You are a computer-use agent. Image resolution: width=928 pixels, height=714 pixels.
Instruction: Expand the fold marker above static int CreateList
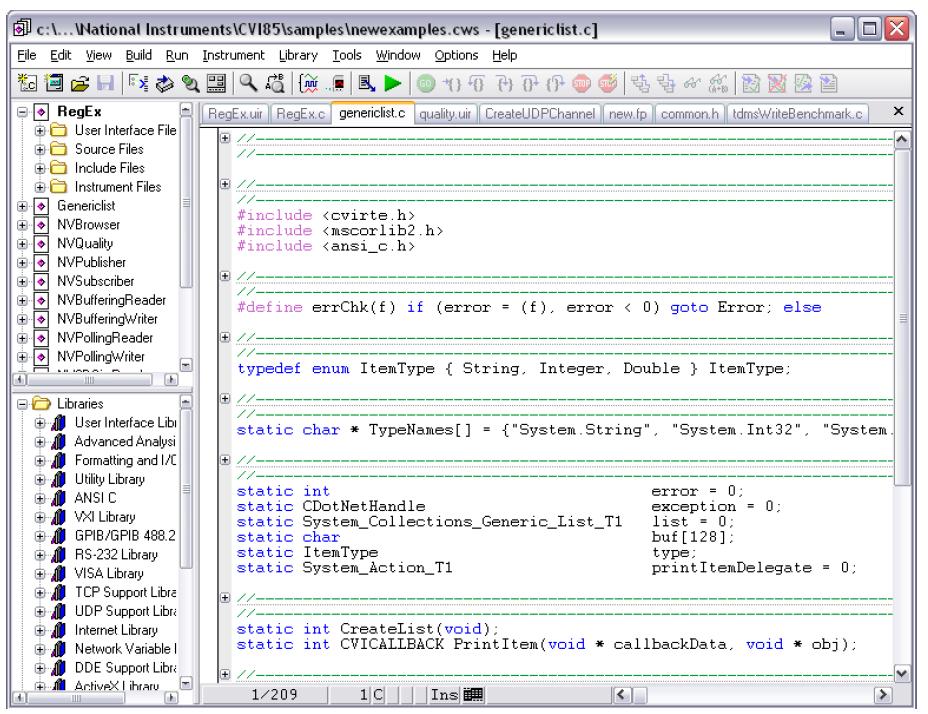[x=225, y=597]
